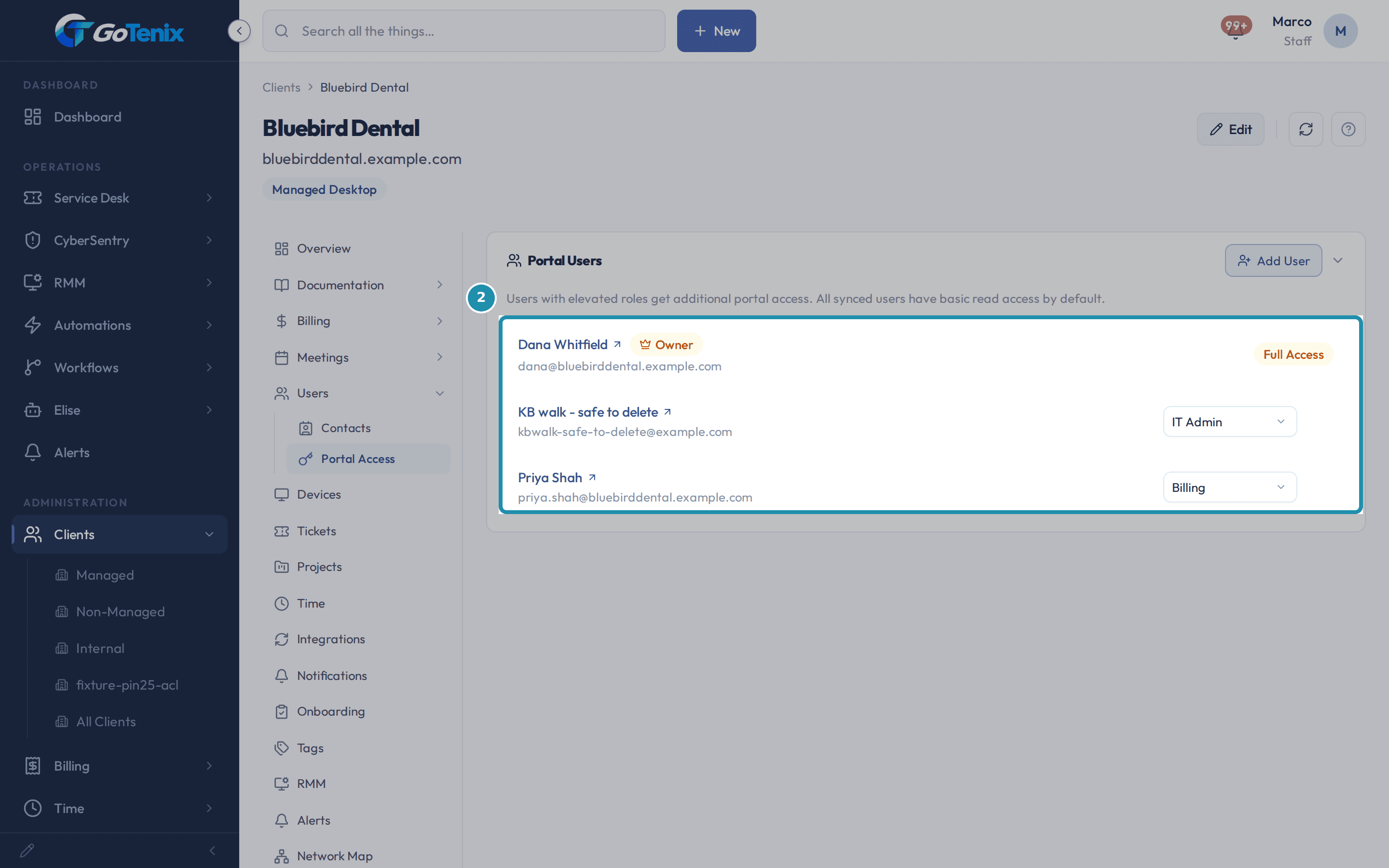Collapse the Clients section chevron

[x=209, y=534]
